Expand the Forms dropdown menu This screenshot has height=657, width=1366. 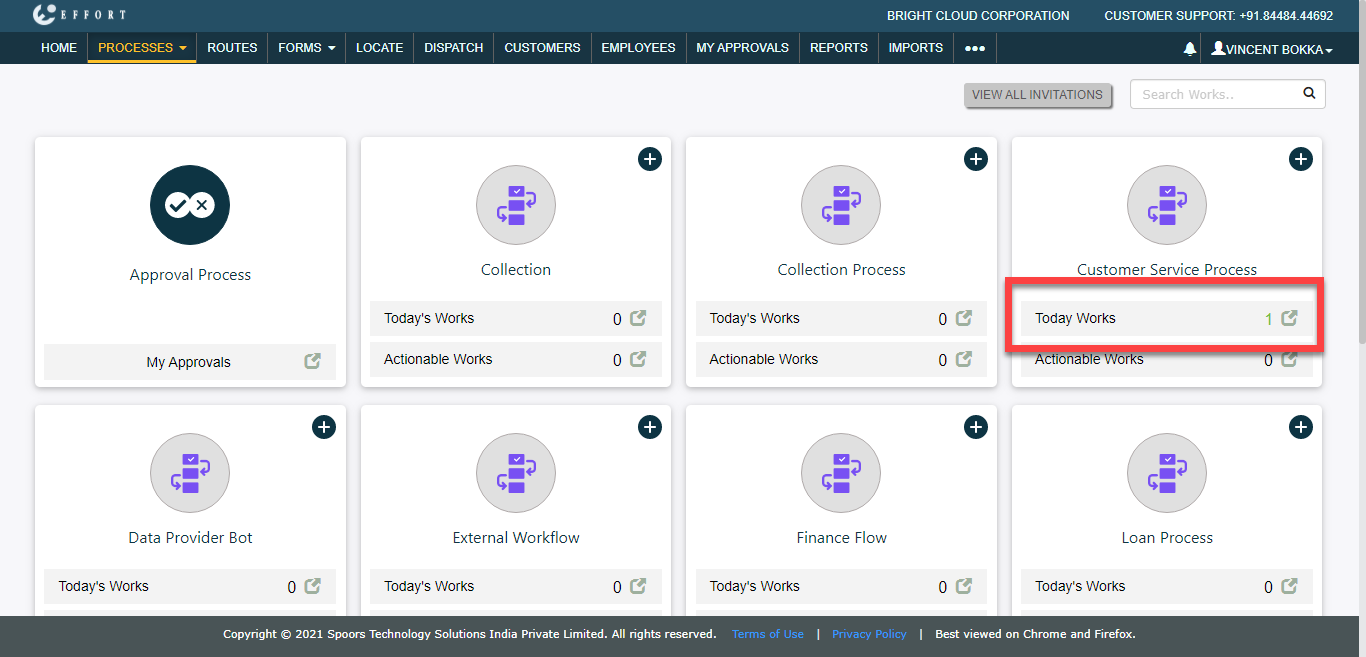click(306, 48)
